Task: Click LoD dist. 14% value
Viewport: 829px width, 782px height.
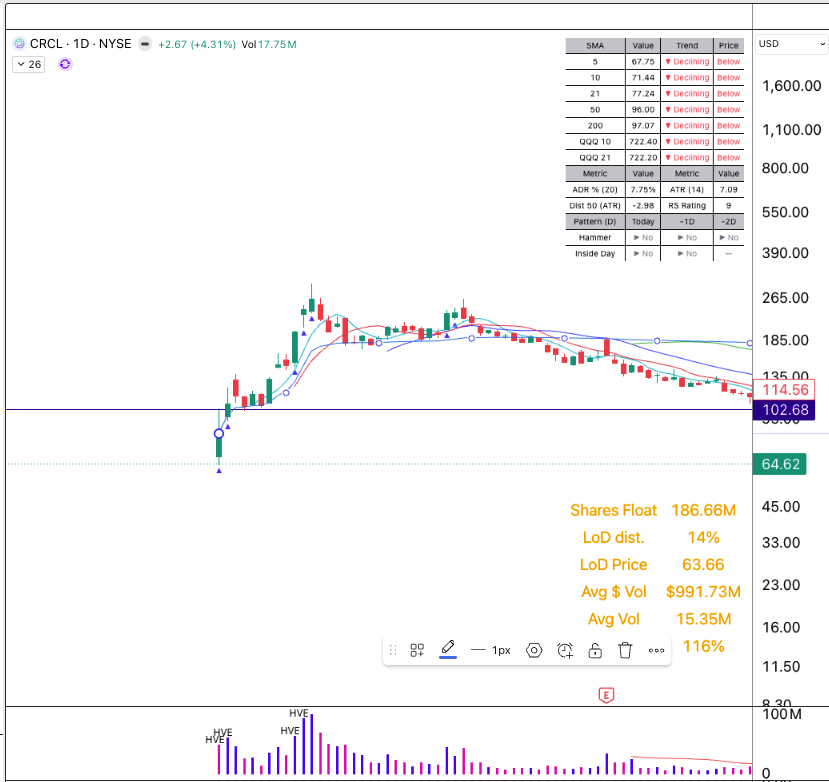Action: coord(703,538)
